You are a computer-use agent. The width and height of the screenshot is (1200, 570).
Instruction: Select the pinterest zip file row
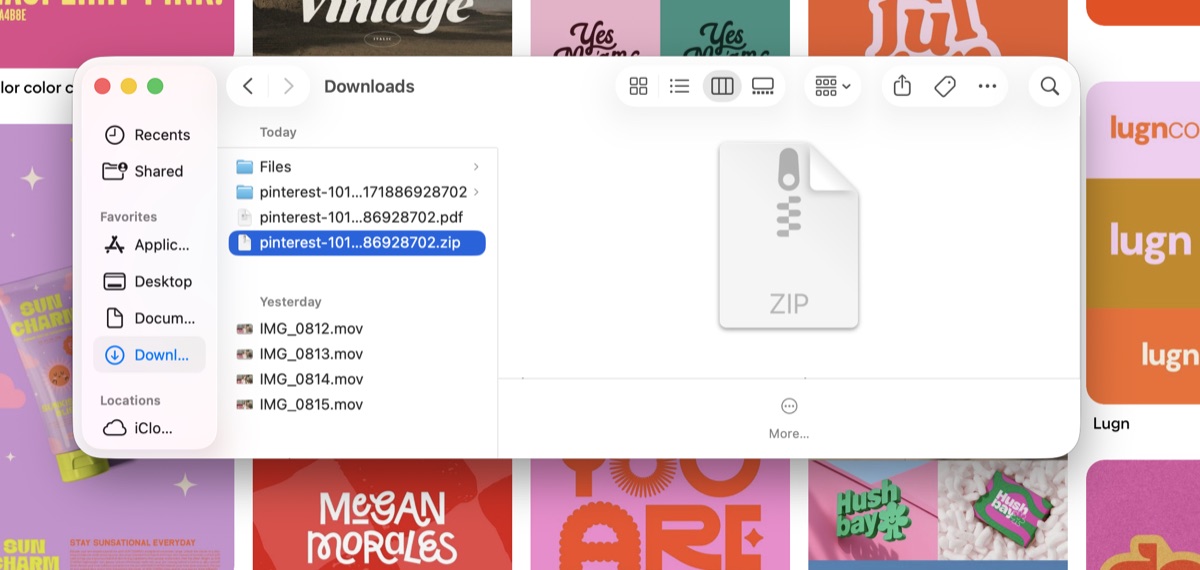pyautogui.click(x=357, y=242)
